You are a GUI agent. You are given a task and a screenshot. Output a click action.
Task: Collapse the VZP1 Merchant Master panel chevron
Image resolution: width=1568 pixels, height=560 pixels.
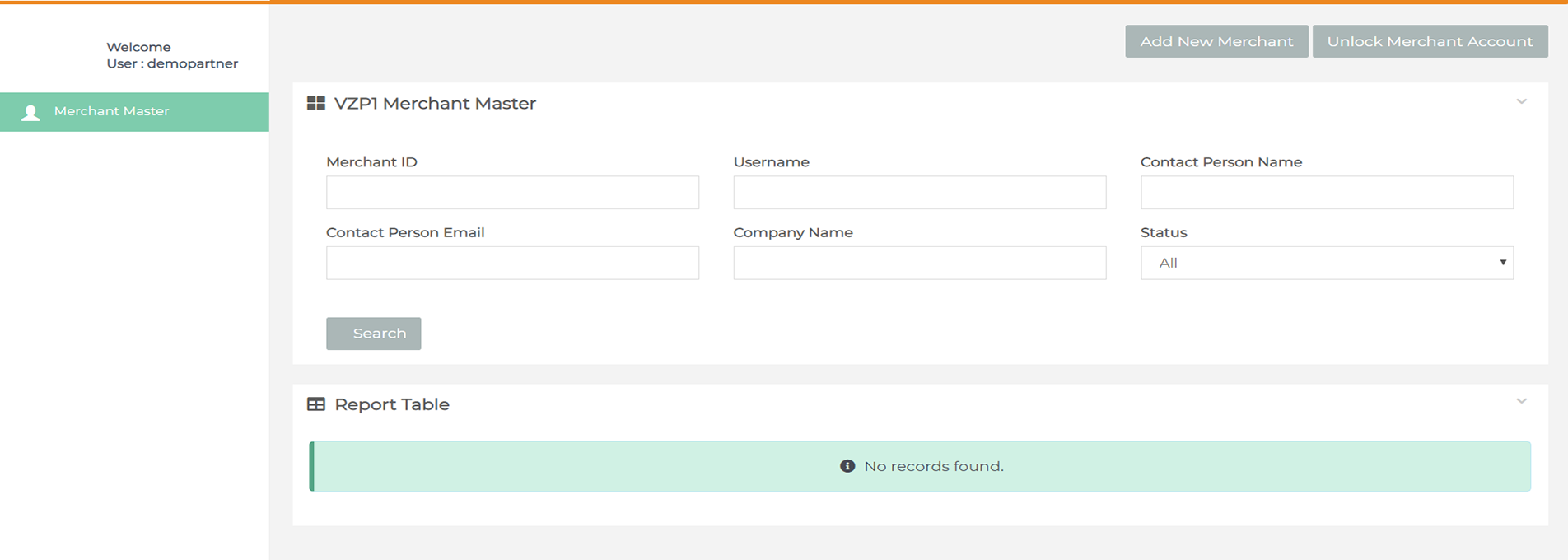pyautogui.click(x=1521, y=102)
